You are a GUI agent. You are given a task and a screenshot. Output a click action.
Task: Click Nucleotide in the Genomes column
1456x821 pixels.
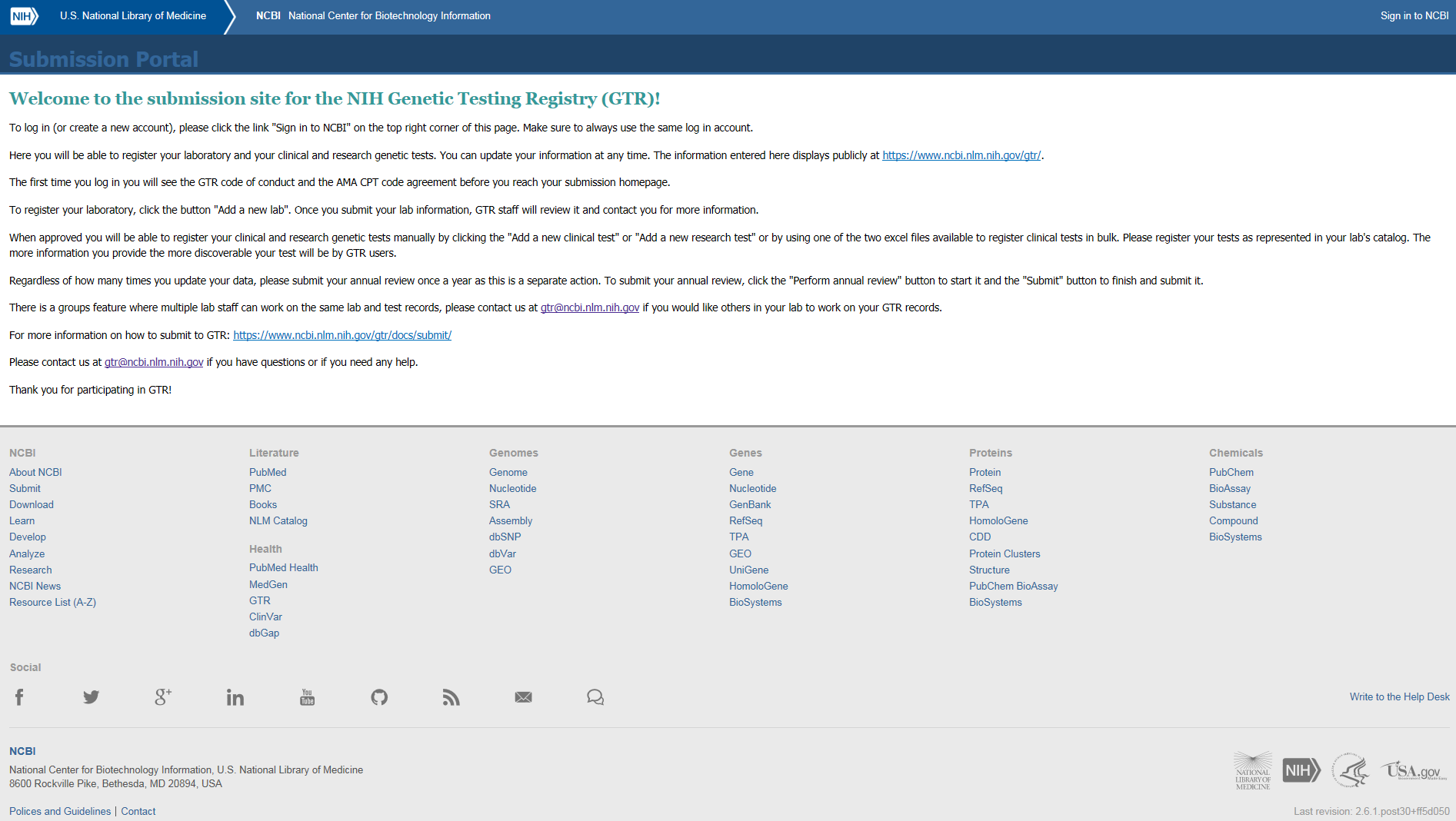[513, 488]
